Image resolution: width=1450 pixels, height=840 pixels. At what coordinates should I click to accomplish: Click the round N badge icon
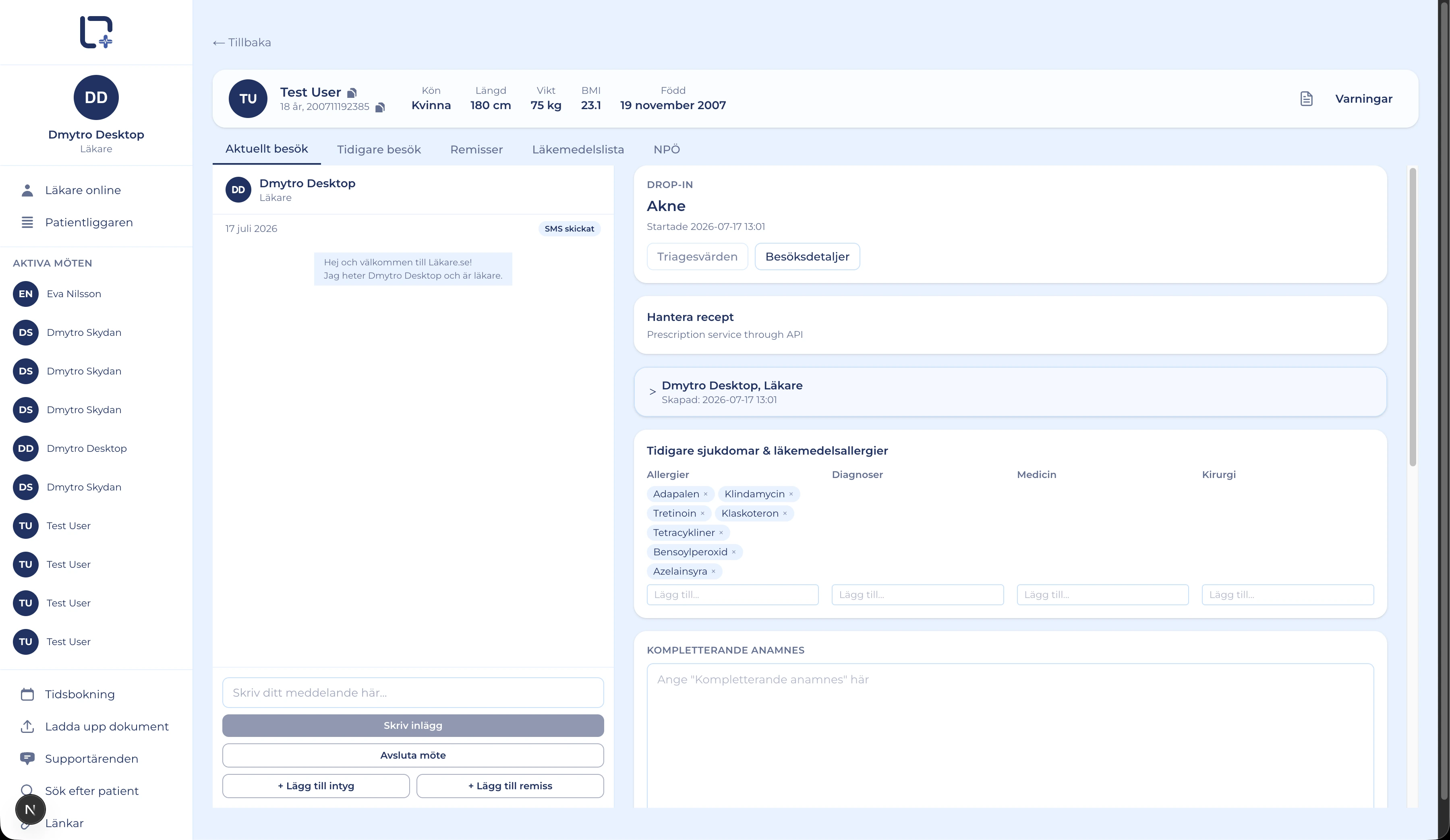coord(31,809)
